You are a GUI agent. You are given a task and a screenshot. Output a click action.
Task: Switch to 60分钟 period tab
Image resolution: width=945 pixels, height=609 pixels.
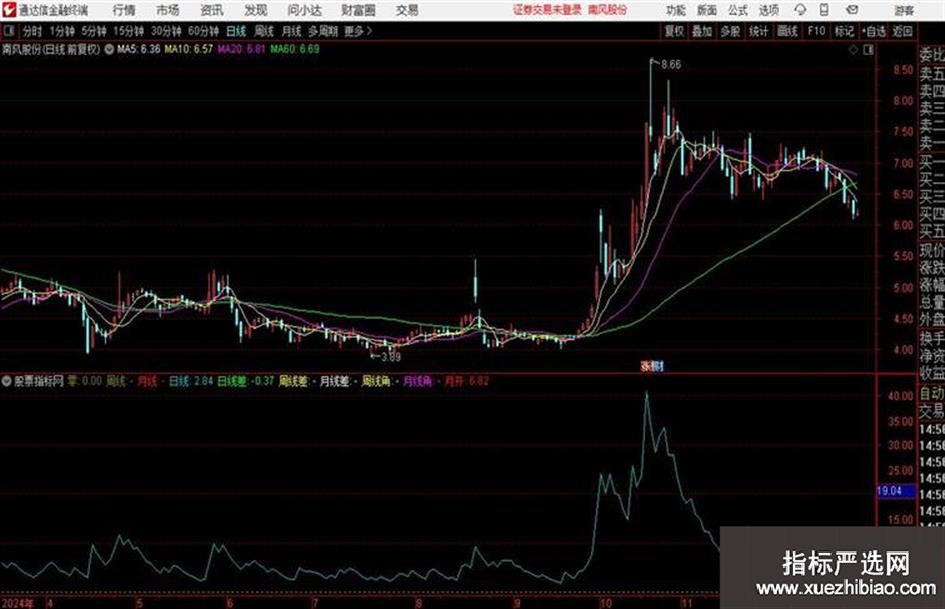pyautogui.click(x=204, y=31)
